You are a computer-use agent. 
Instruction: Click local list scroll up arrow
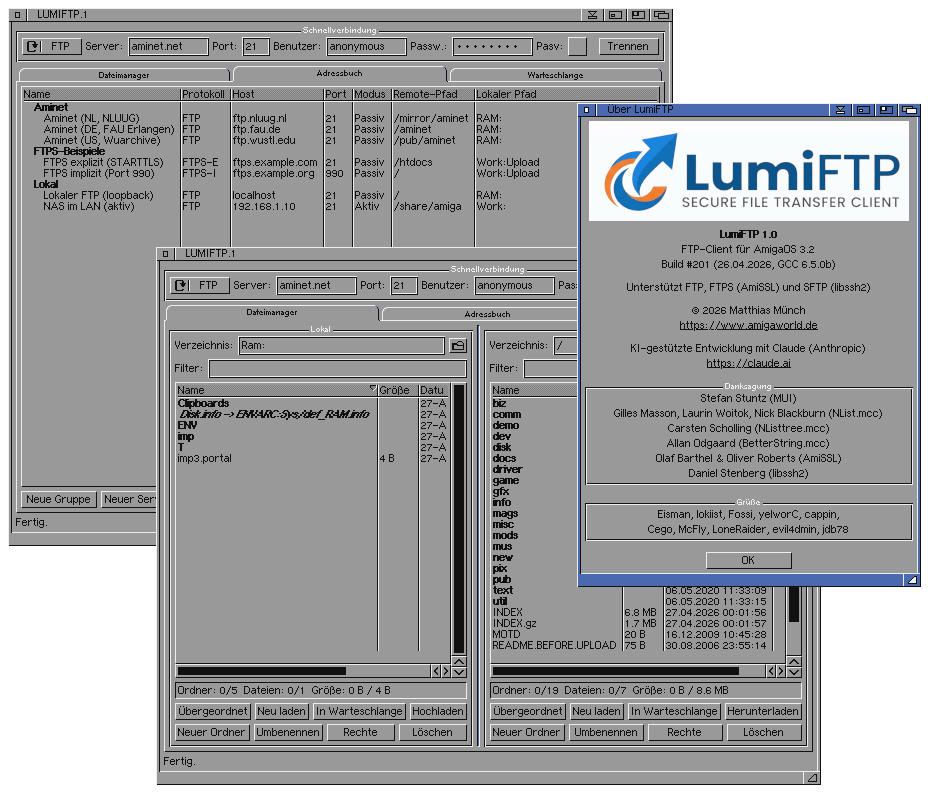(x=459, y=661)
